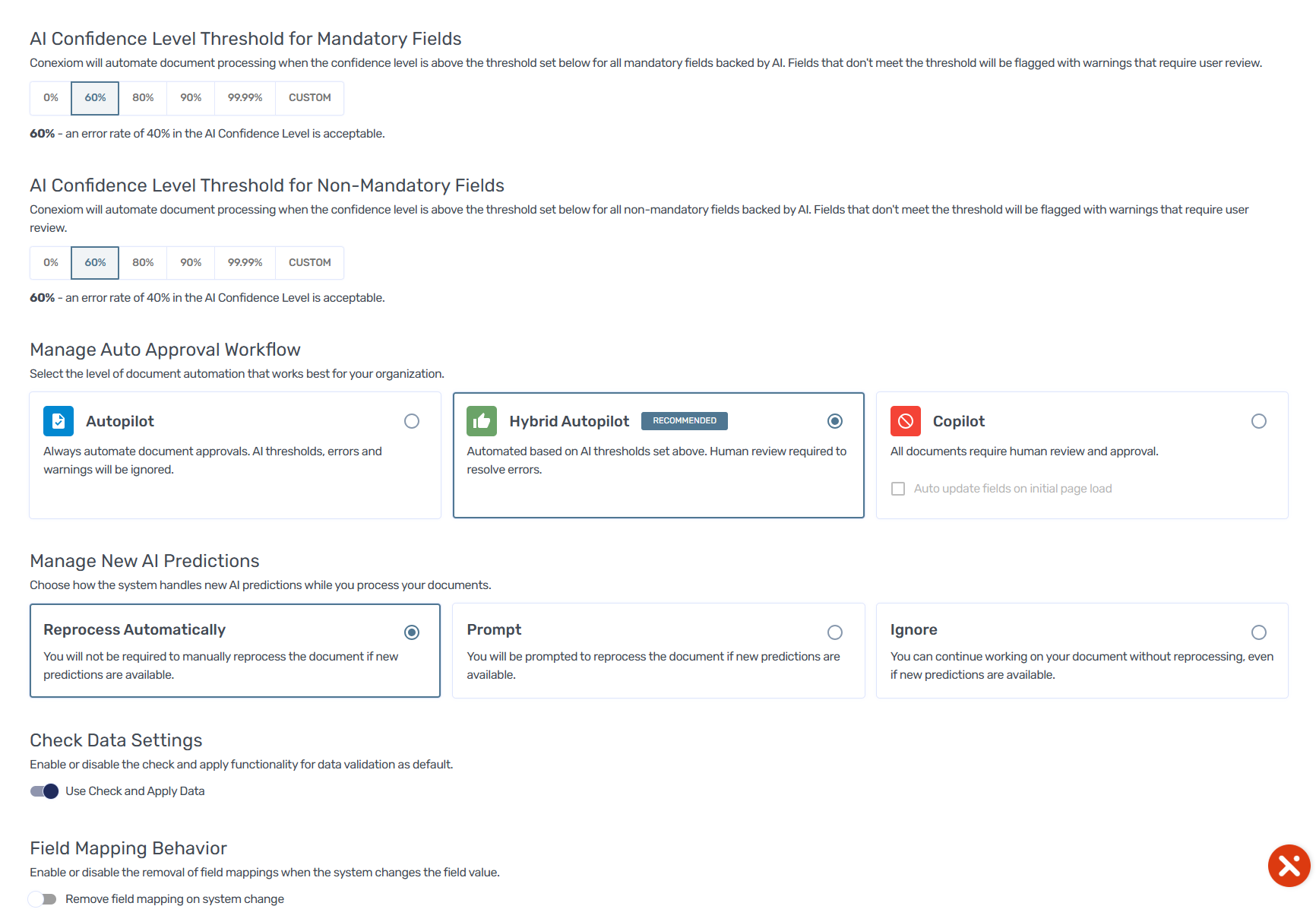Set mandatory fields threshold to 80%
This screenshot has height=922, width=1316.
coord(143,98)
